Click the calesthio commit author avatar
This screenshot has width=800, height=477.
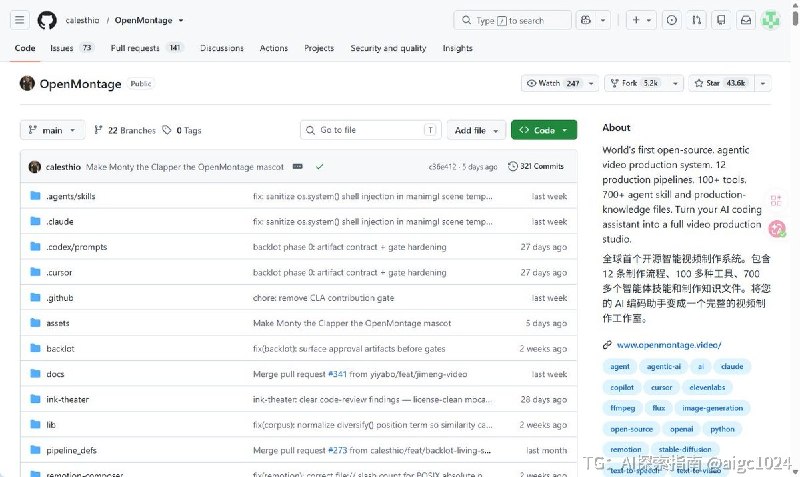click(x=35, y=167)
